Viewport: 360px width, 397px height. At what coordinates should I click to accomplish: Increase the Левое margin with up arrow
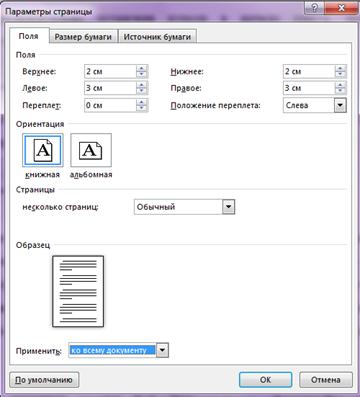(x=142, y=85)
